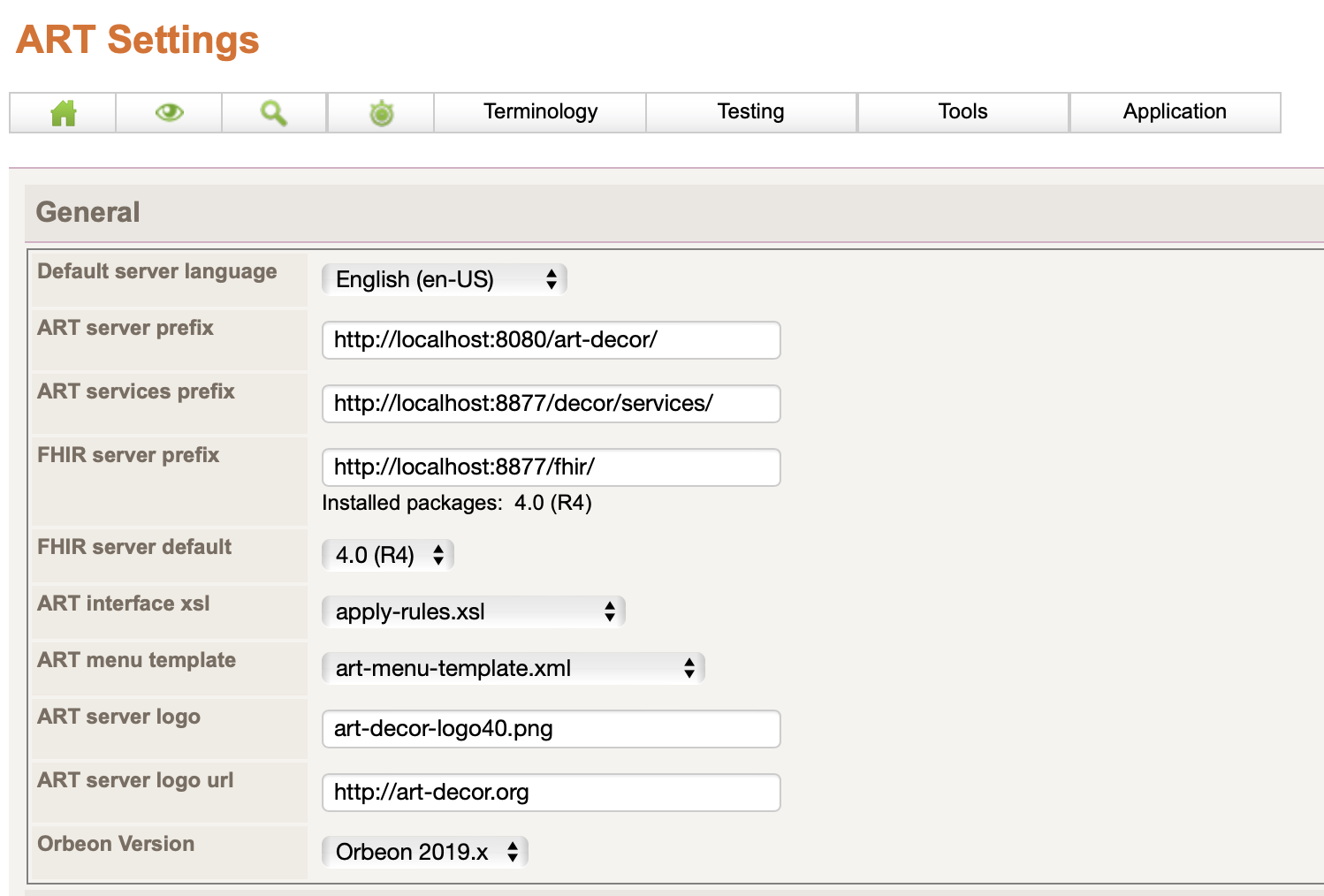Open the Terminology menu
This screenshot has height=896, width=1324.
coord(540,112)
